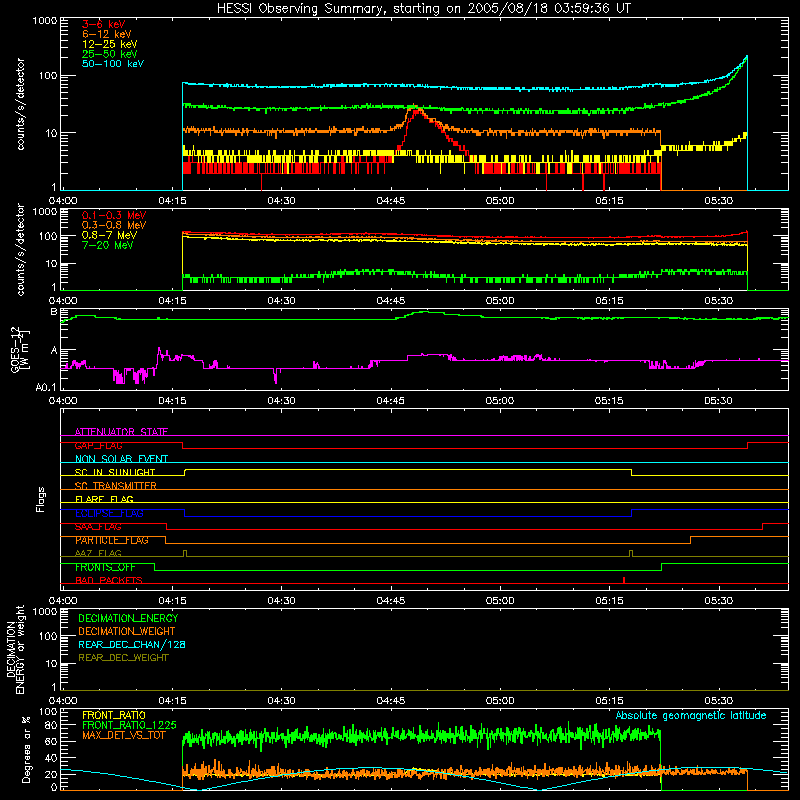Click the REAR_DEC_CHAN/128 legend label
800x800 pixels.
[x=132, y=644]
